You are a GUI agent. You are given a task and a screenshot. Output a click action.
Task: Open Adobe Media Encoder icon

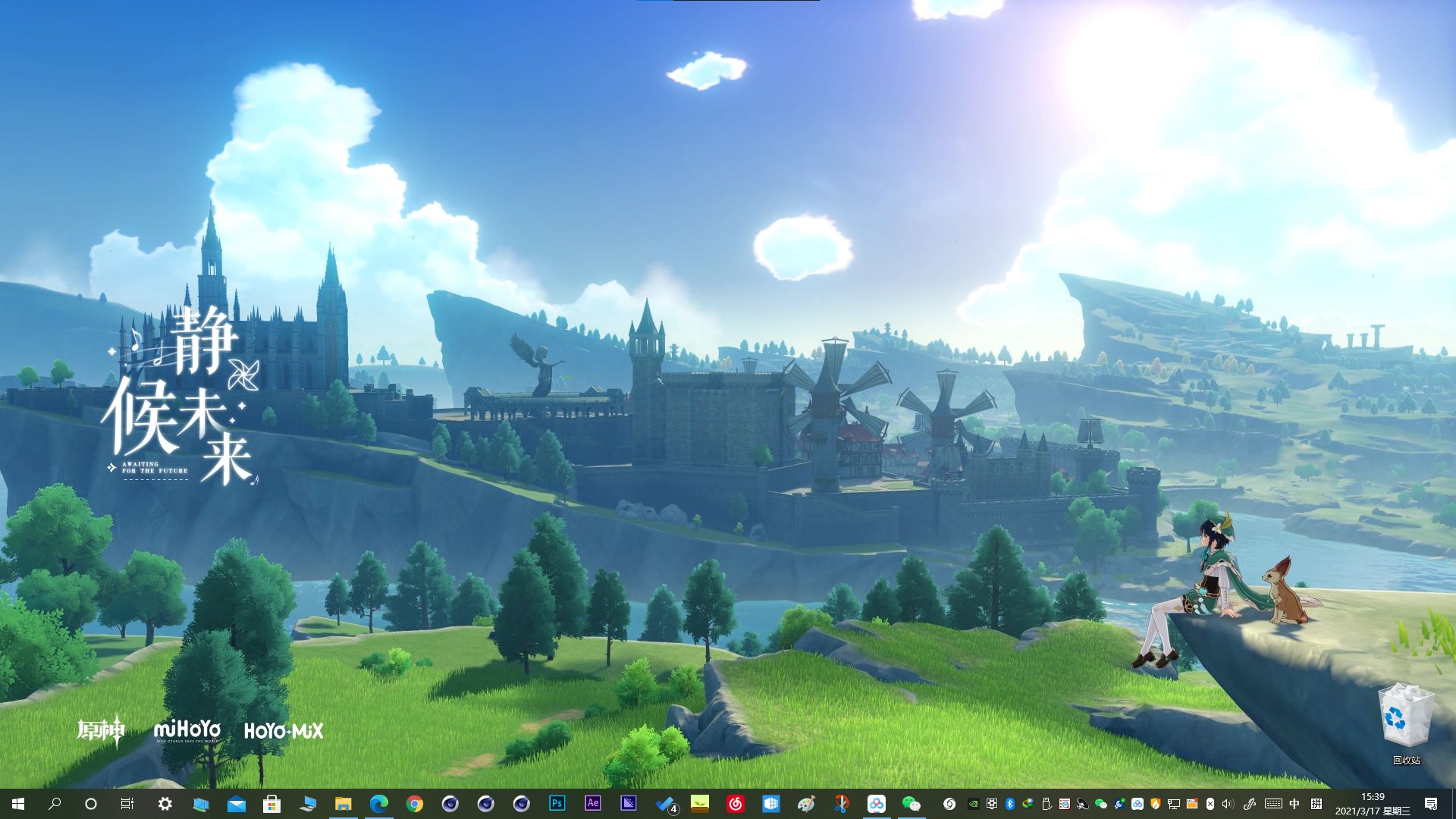tap(629, 804)
